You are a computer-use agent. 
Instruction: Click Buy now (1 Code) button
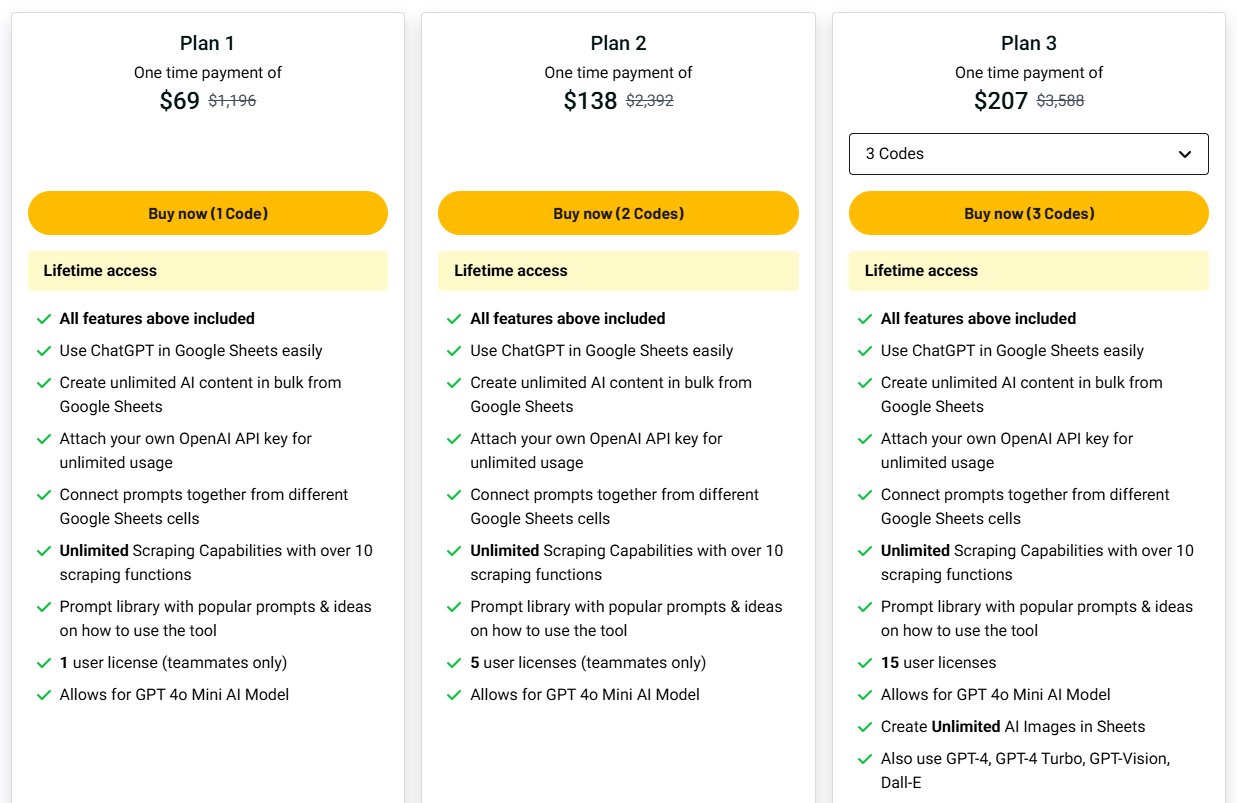(x=208, y=213)
